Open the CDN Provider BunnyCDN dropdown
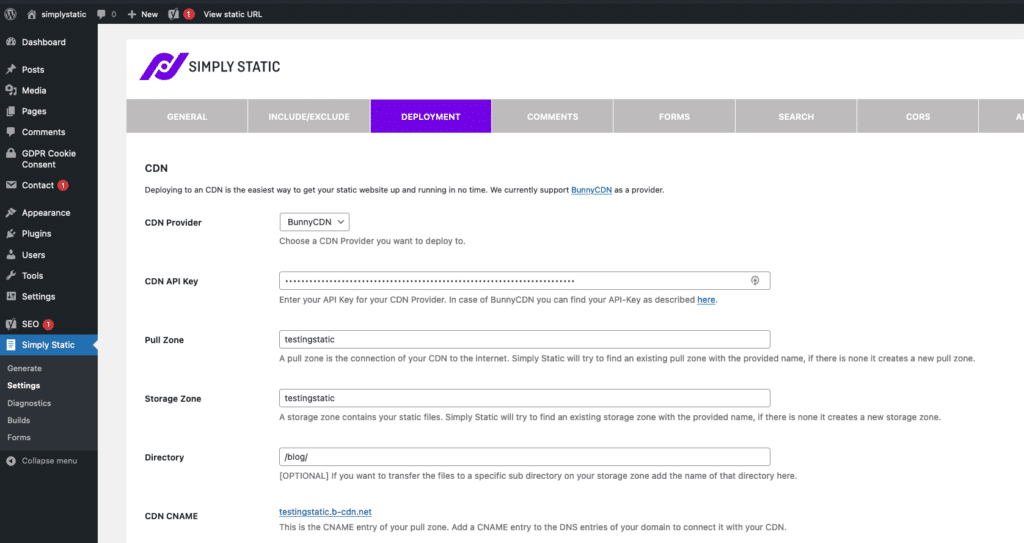1024x543 pixels. pyautogui.click(x=314, y=222)
